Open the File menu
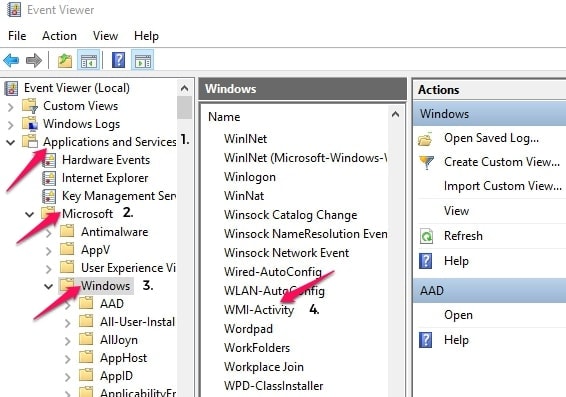This screenshot has width=566, height=397. [x=17, y=36]
